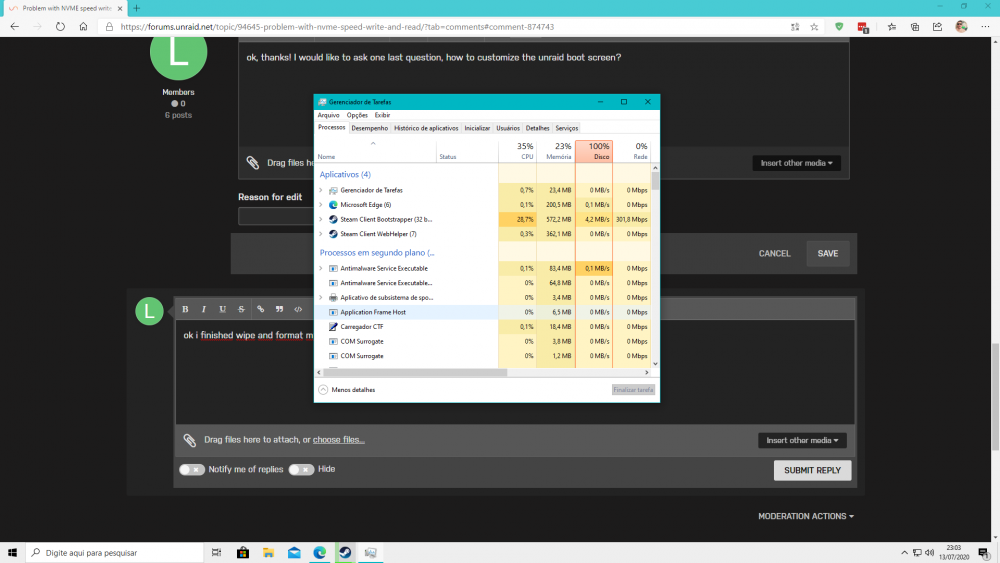Click the Strikethrough formatting icon
Image resolution: width=1000 pixels, height=563 pixels.
click(241, 309)
